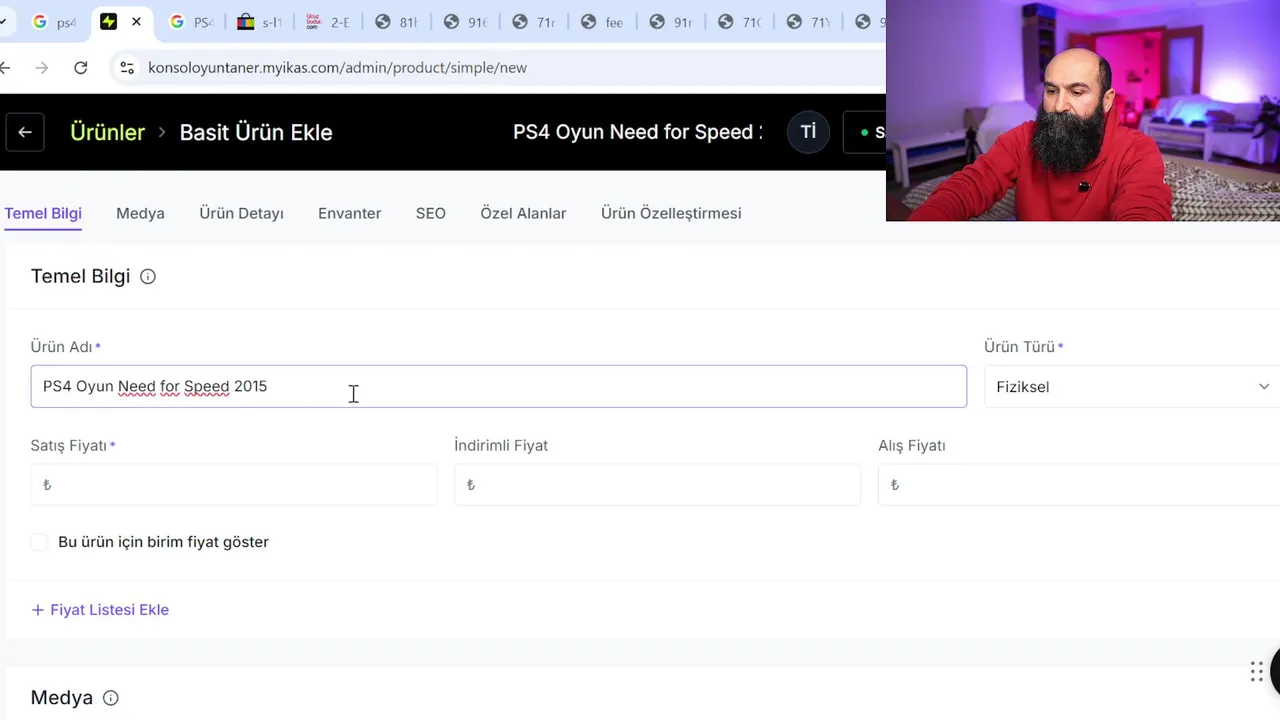
Task: Switch to the Google 'PS4' third tab
Action: [191, 22]
